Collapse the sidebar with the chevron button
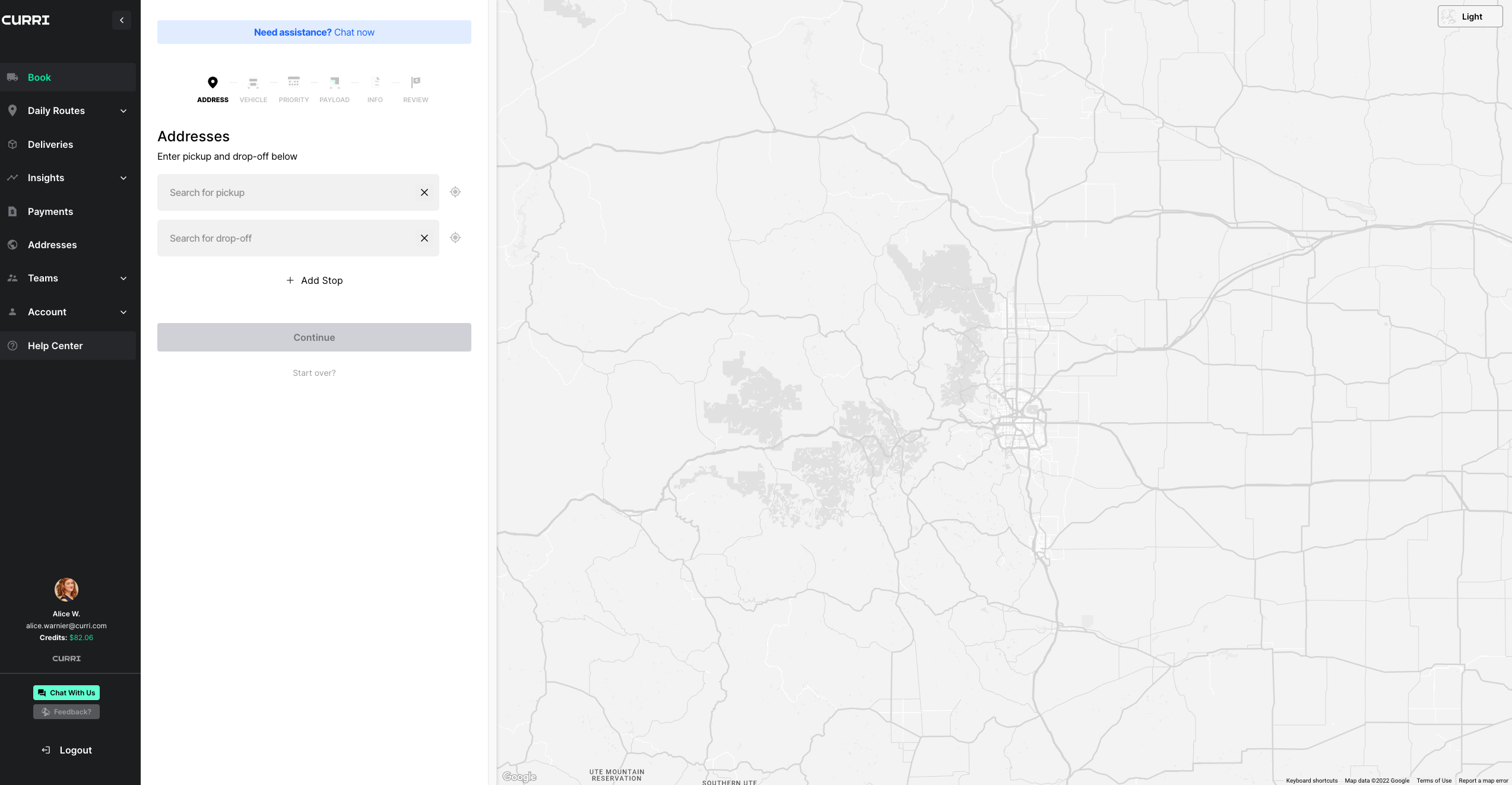The width and height of the screenshot is (1512, 785). tap(122, 20)
